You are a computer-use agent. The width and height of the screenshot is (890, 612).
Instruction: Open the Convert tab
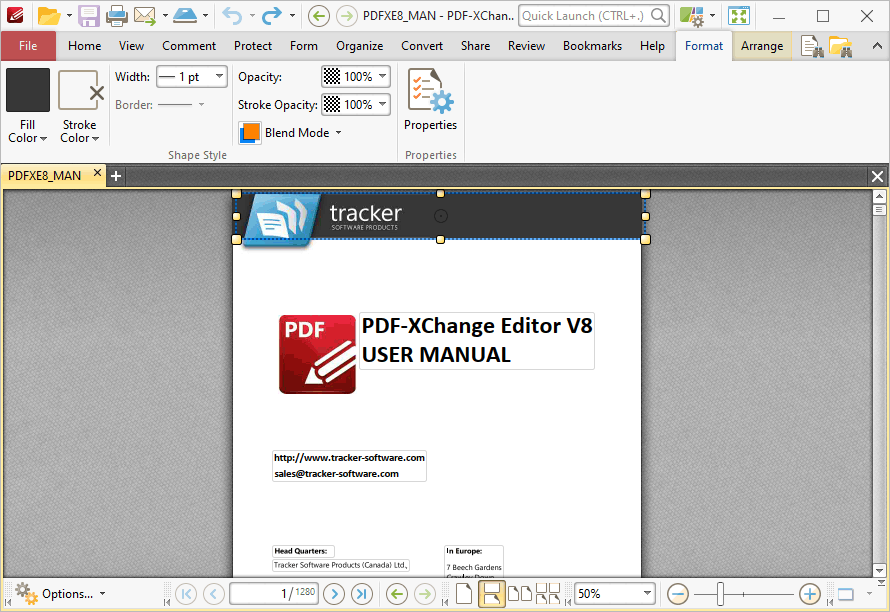pyautogui.click(x=422, y=46)
